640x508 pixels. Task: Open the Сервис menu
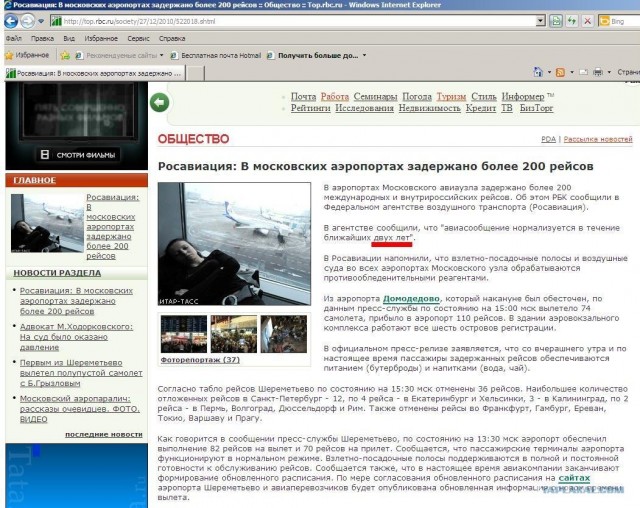coord(138,38)
